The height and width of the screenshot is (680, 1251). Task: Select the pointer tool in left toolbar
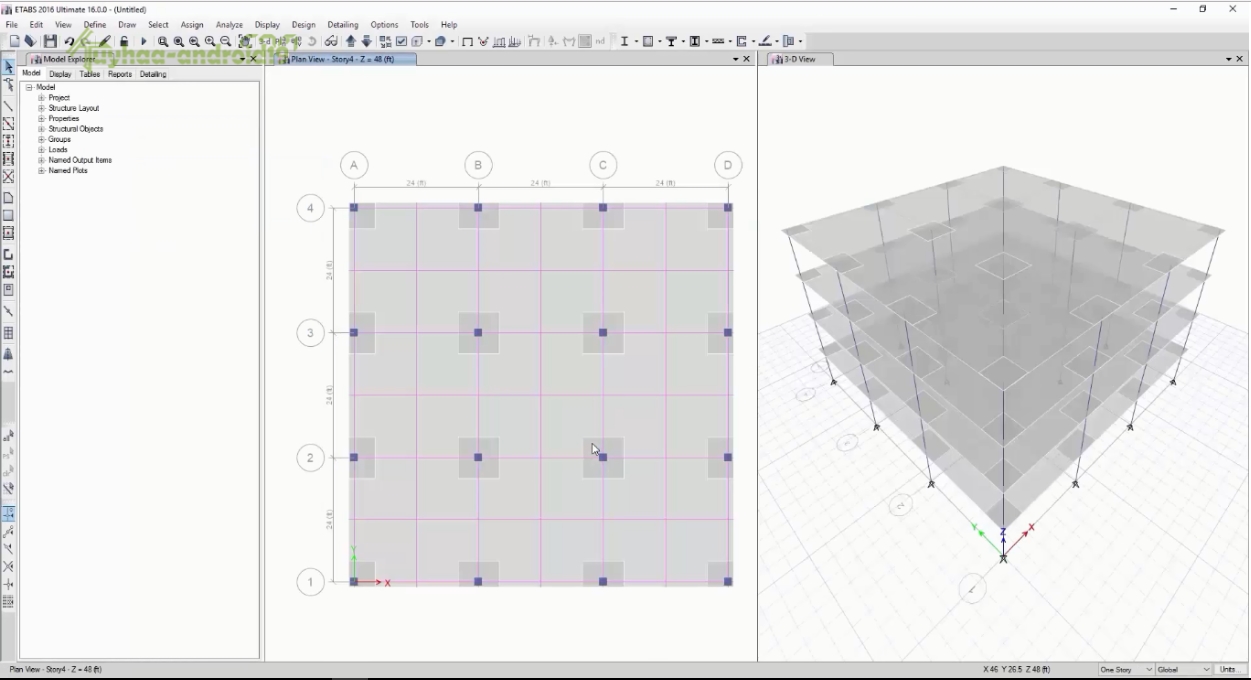8,67
